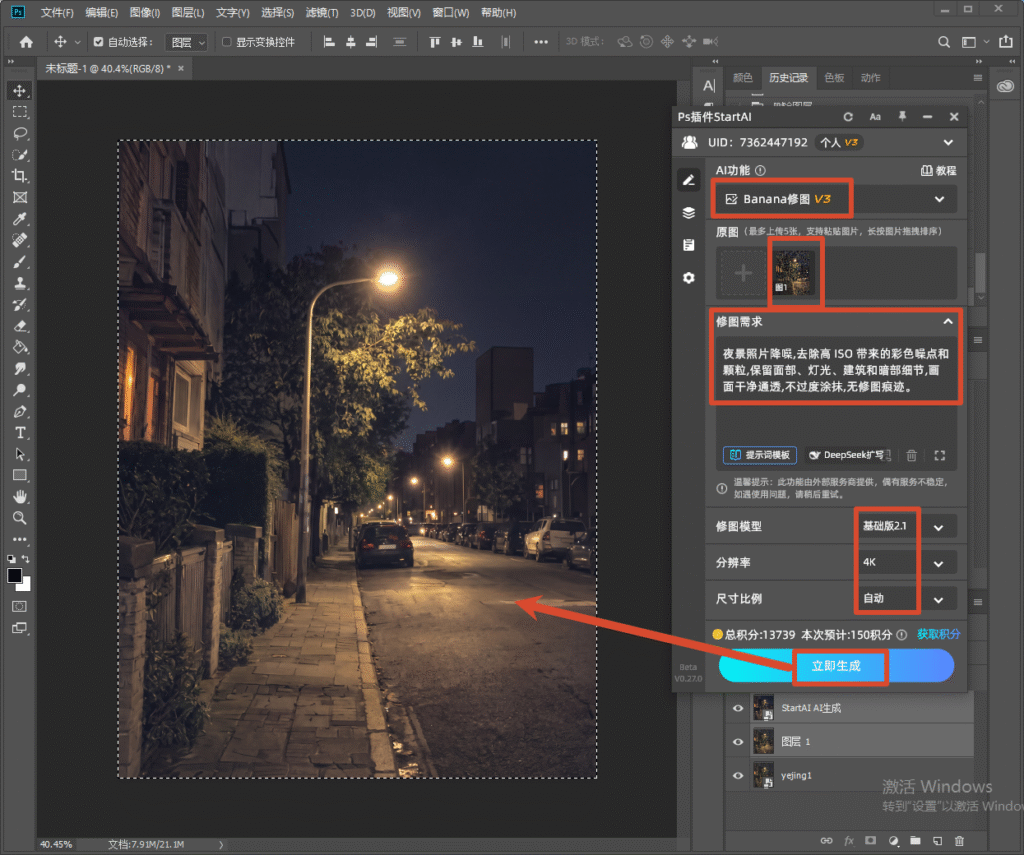Select the History Brush tool

tap(20, 304)
